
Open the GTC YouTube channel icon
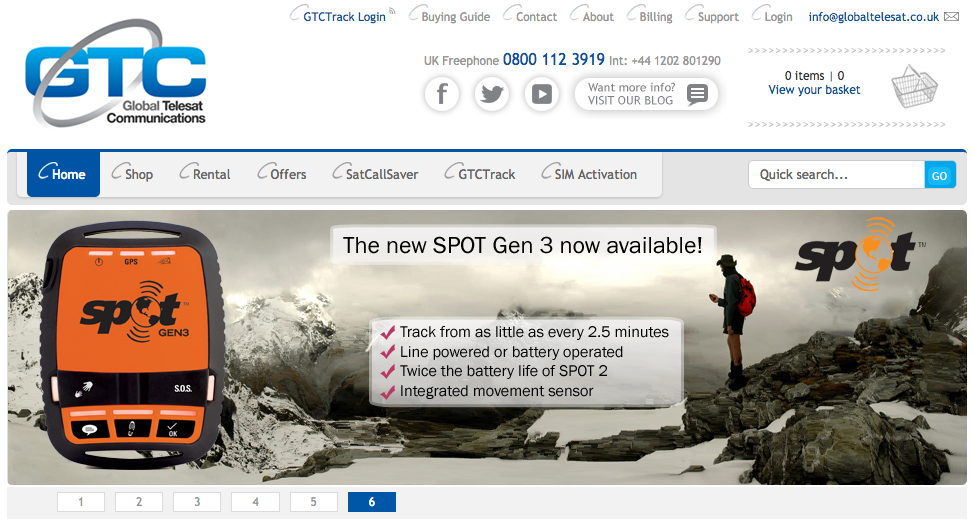pos(542,94)
